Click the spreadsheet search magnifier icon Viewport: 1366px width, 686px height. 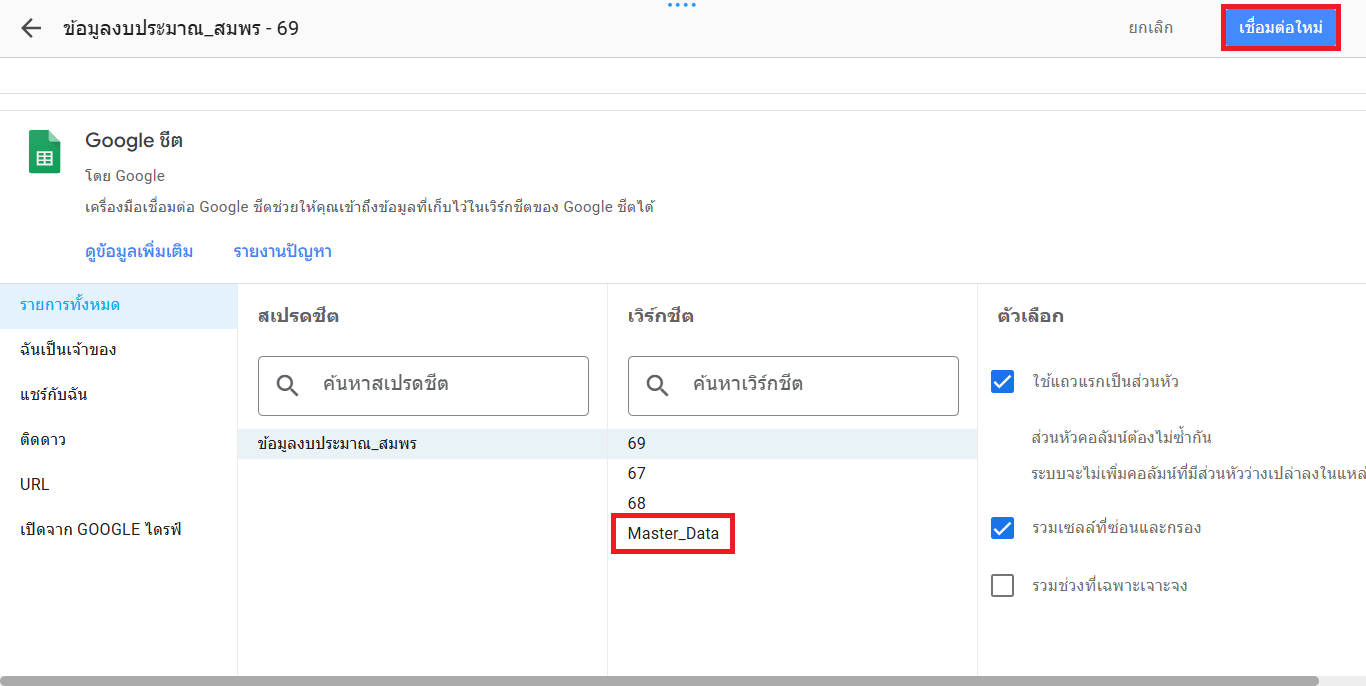tap(287, 385)
